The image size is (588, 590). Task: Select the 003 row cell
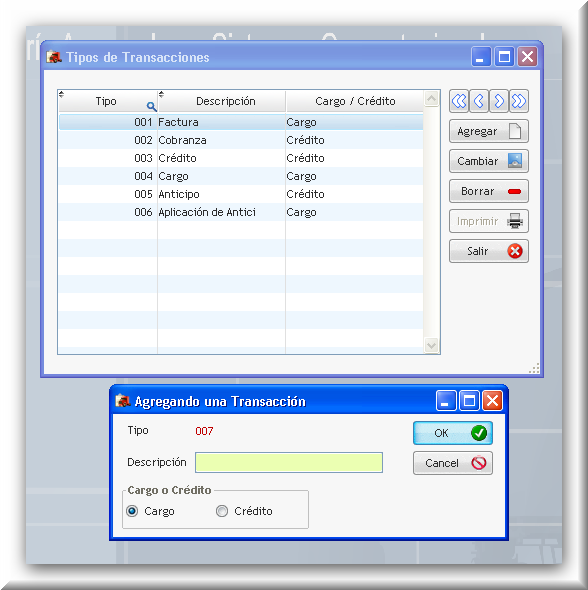(108, 158)
